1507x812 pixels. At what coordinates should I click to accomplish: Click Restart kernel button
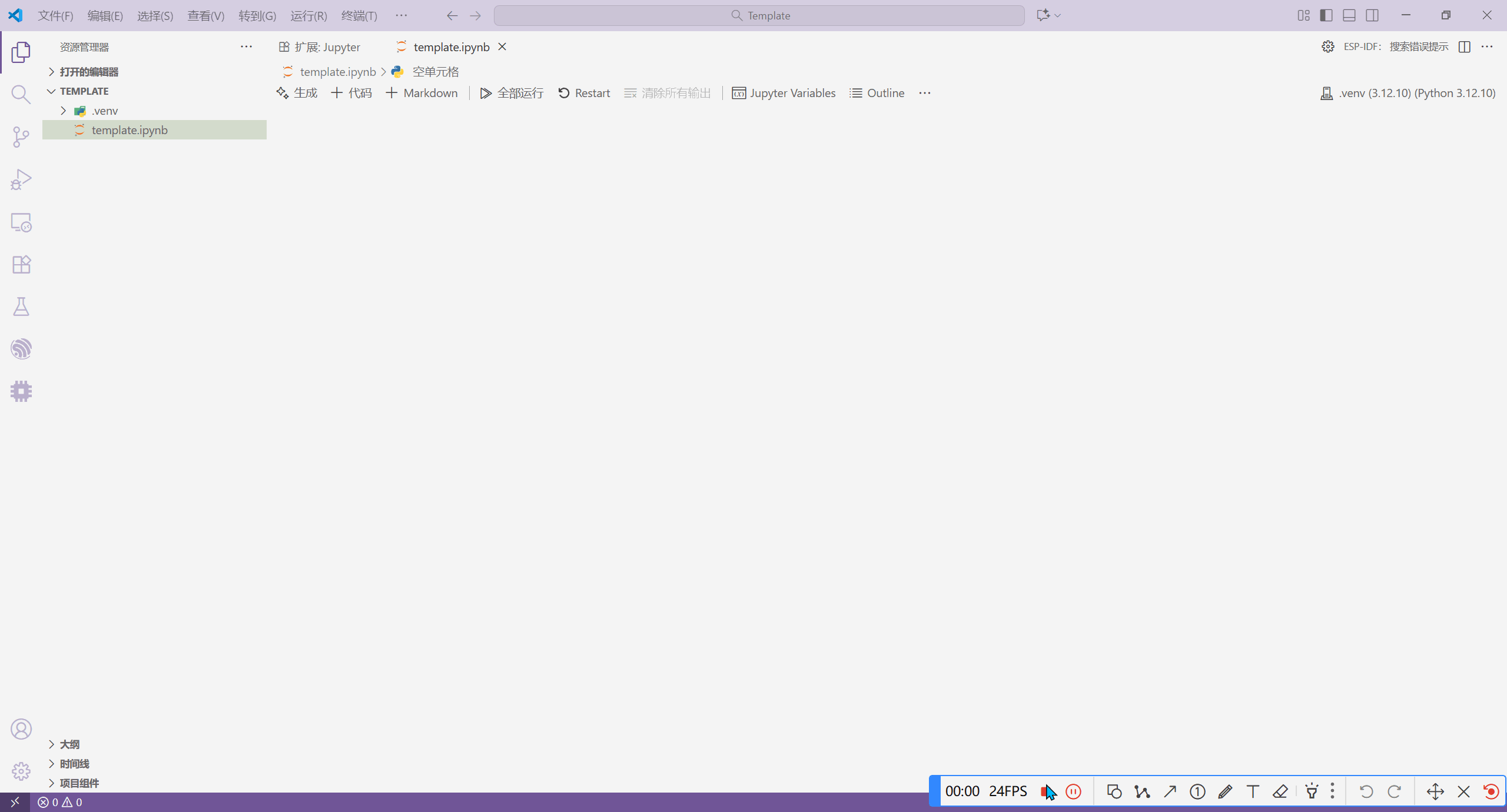tap(583, 93)
